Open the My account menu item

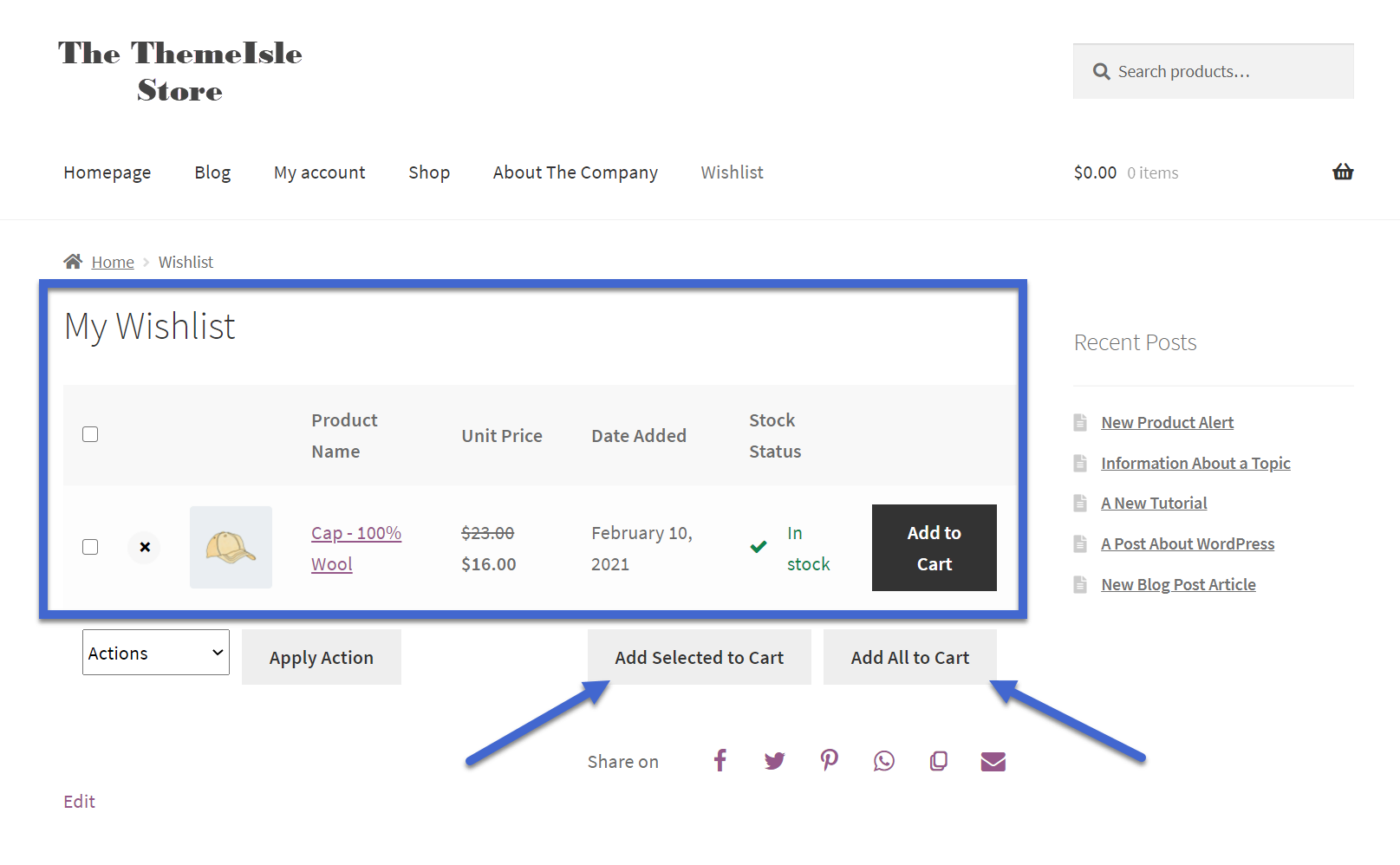click(319, 172)
